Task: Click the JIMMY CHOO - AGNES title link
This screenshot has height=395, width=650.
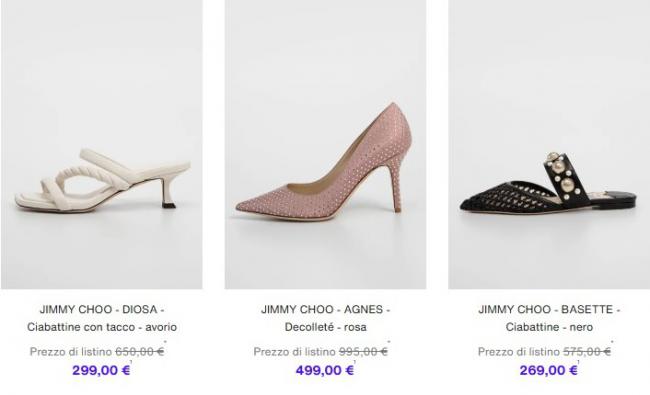Action: (325, 310)
